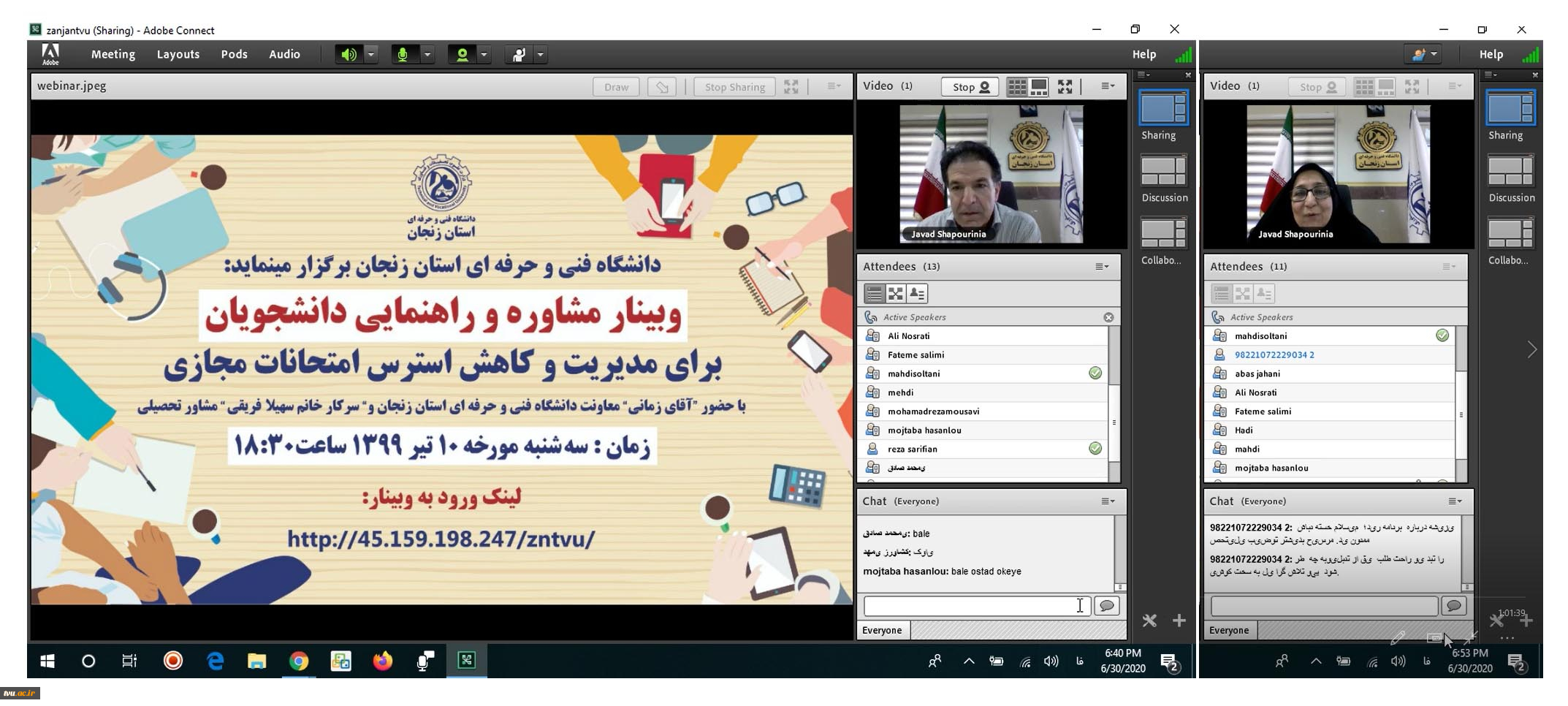This screenshot has height=706, width=1568.
Task: Switch video pod to filmstrip view
Action: pos(1038,87)
